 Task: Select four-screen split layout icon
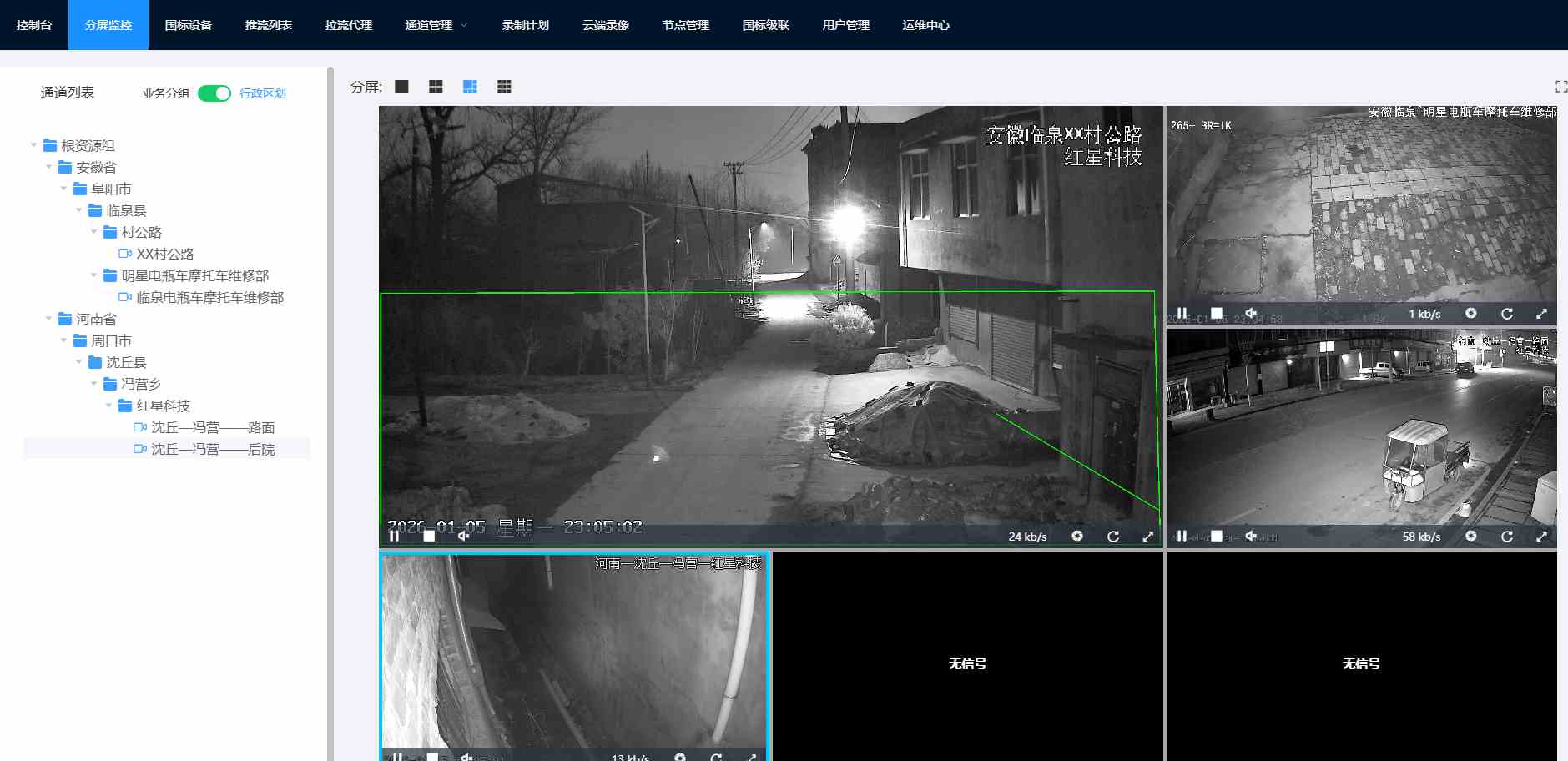click(x=436, y=87)
